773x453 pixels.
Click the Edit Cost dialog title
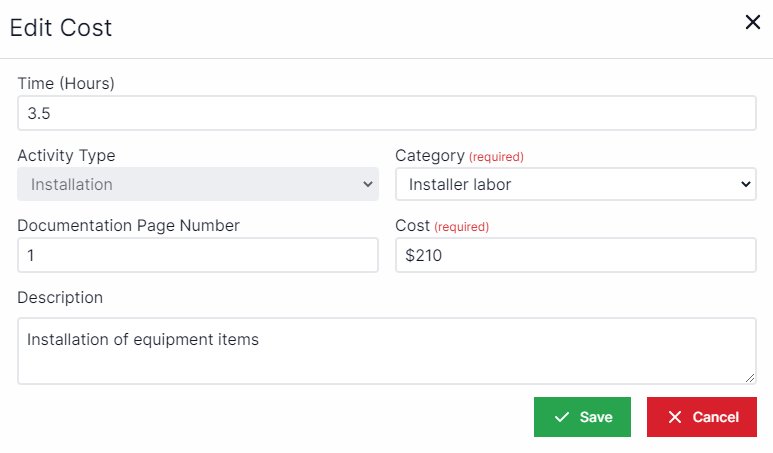click(x=61, y=27)
